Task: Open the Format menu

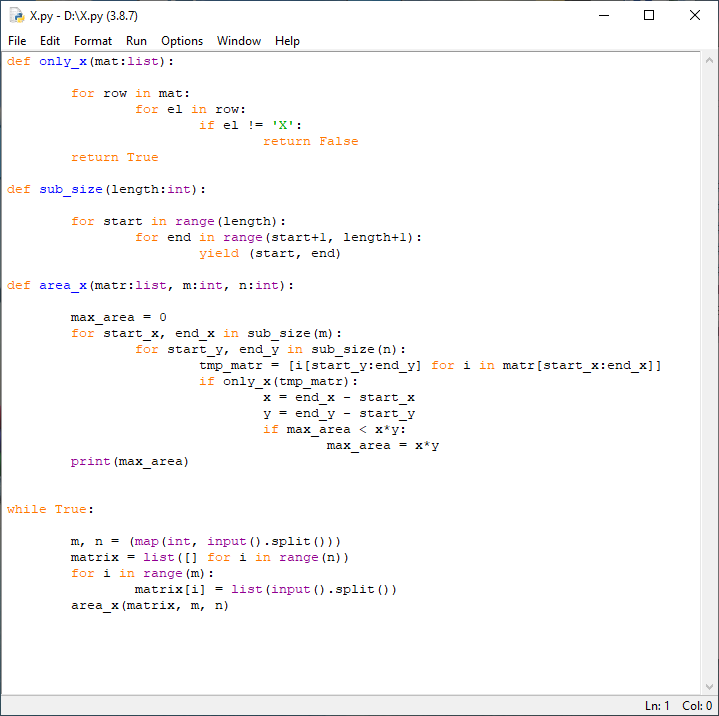Action: click(x=93, y=41)
